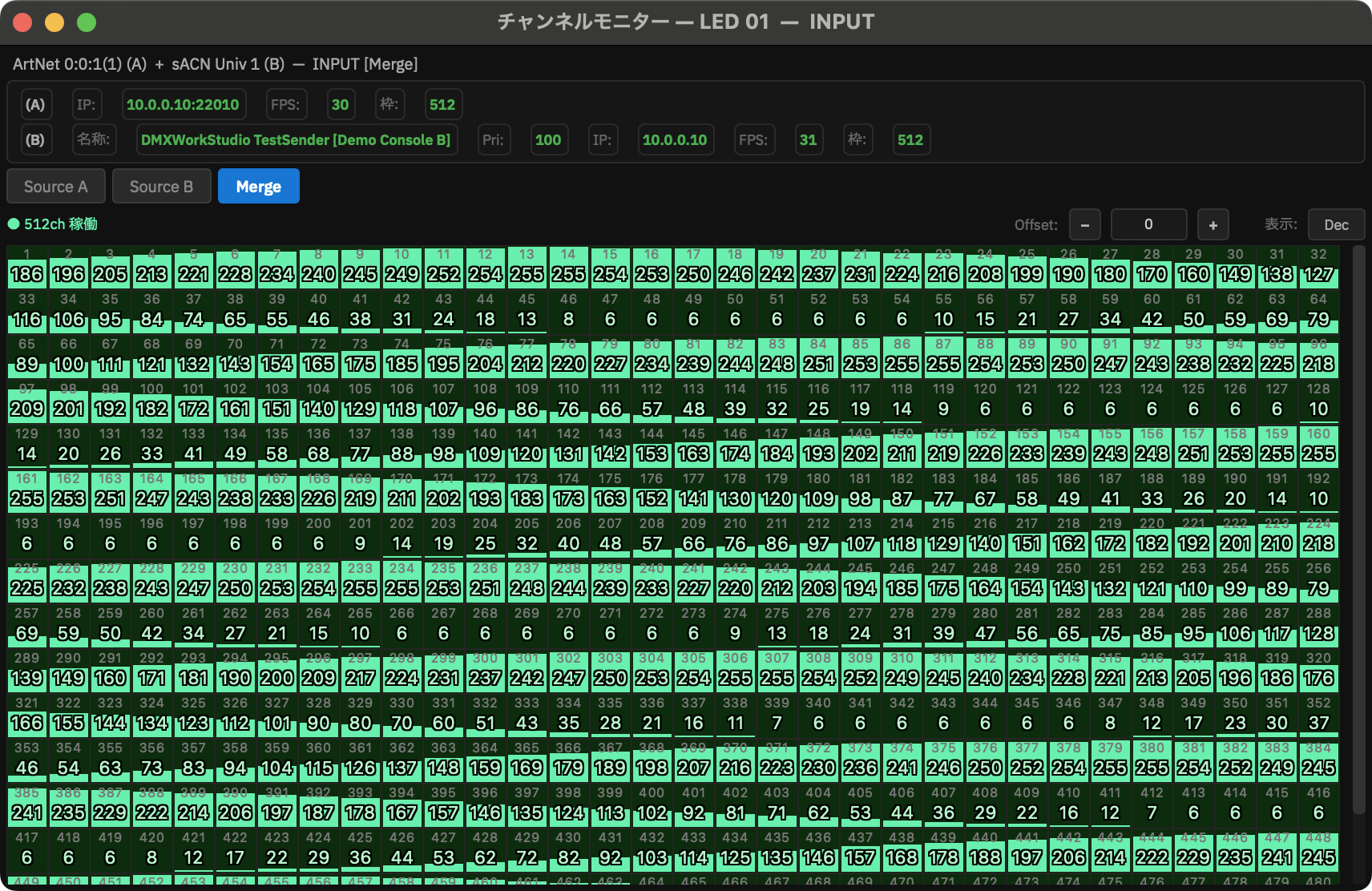
Task: Select channel 256 cell showing 79
Action: tap(1319, 581)
